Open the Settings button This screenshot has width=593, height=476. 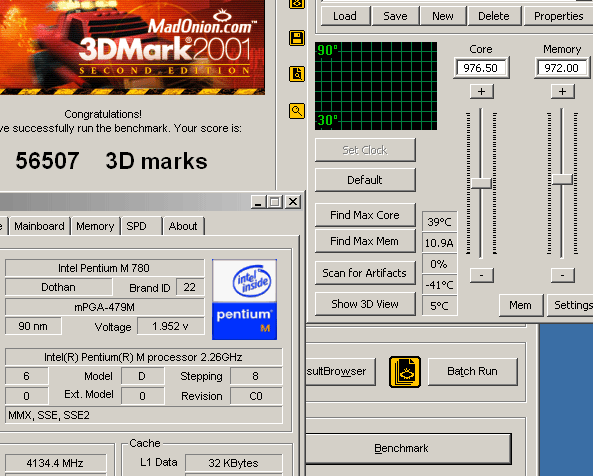coord(571,305)
